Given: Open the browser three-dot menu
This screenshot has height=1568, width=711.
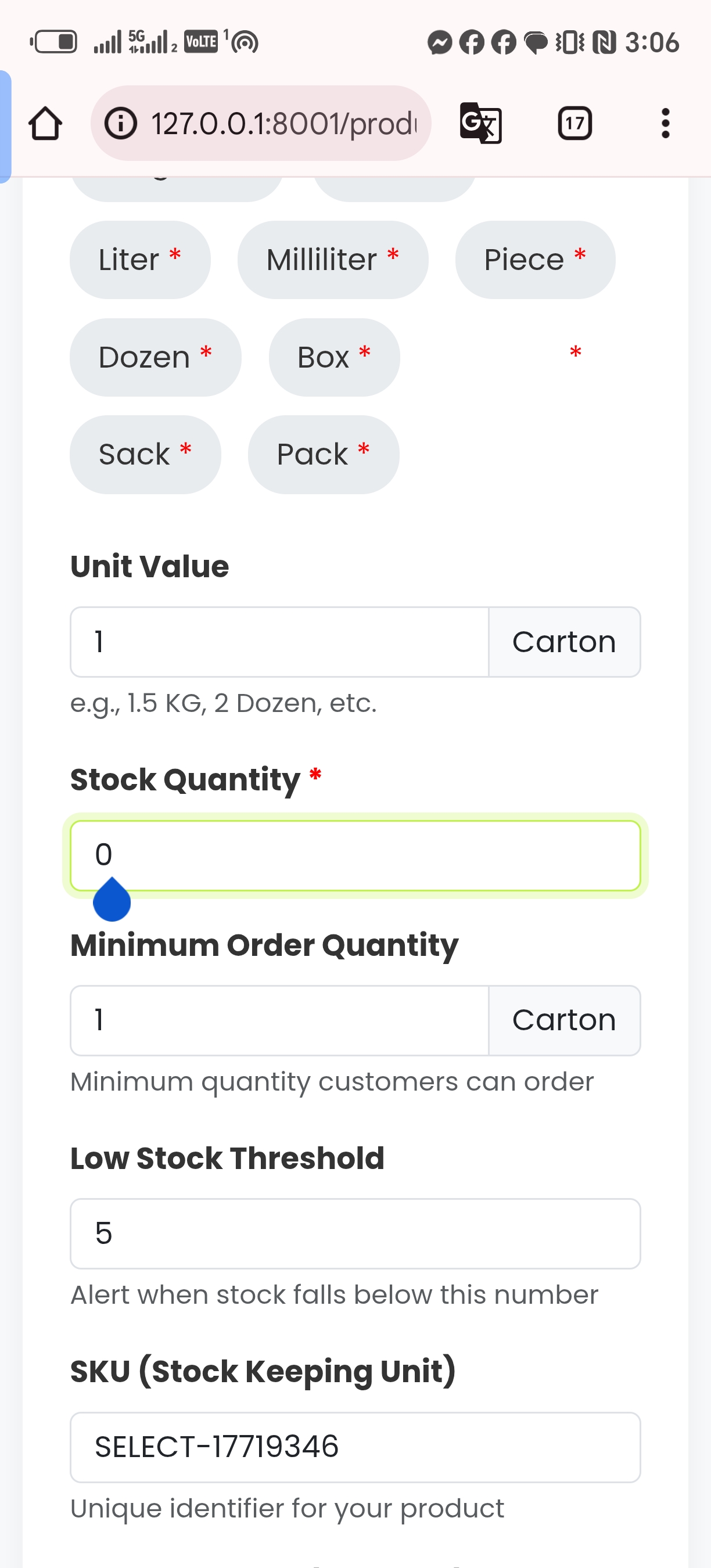Looking at the screenshot, I should click(x=665, y=124).
